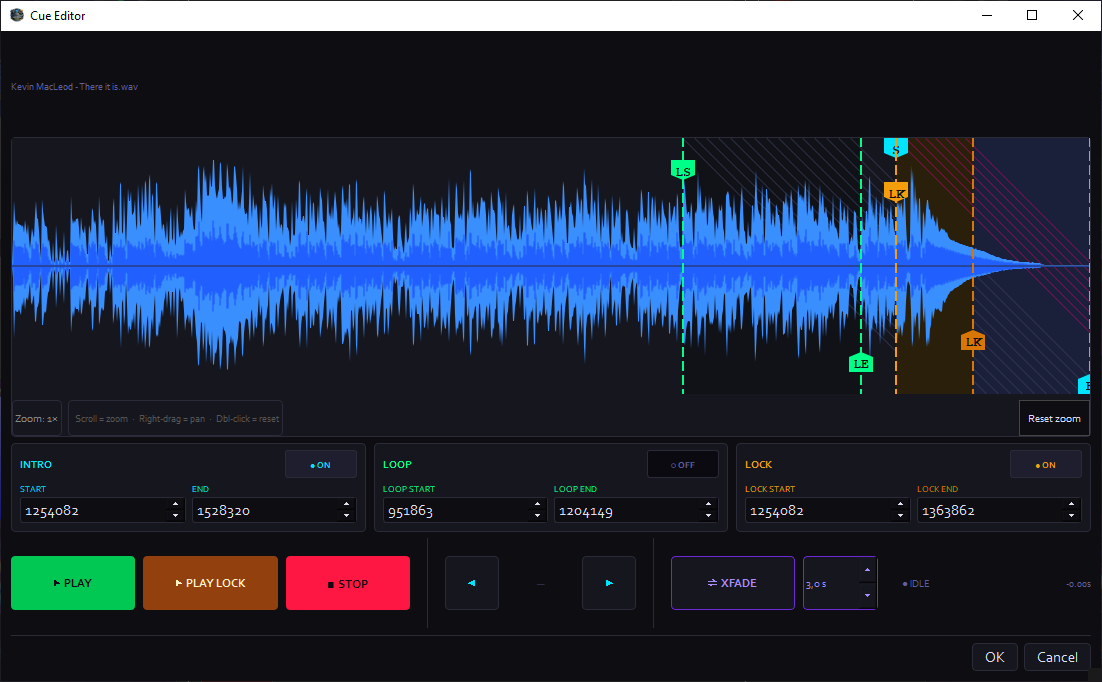Viewport: 1102px width, 682px height.
Task: Click the previous arrow button
Action: (x=472, y=583)
